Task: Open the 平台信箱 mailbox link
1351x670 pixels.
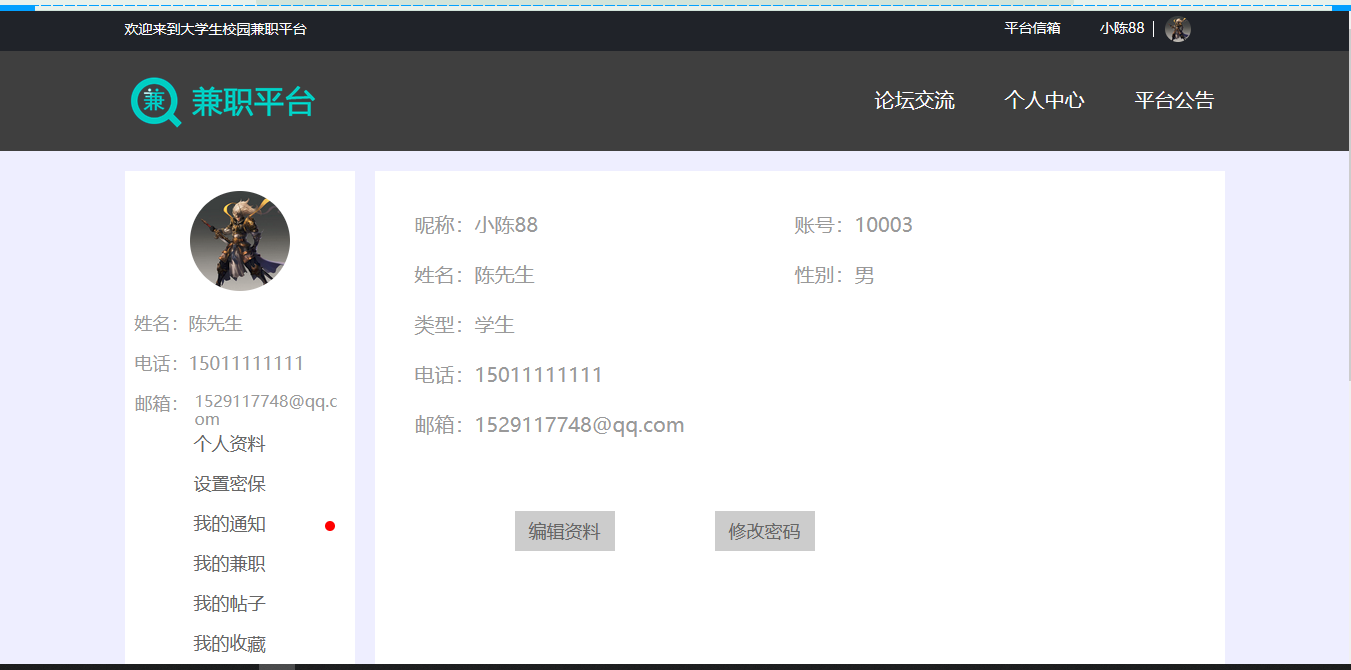Action: pyautogui.click(x=1033, y=29)
